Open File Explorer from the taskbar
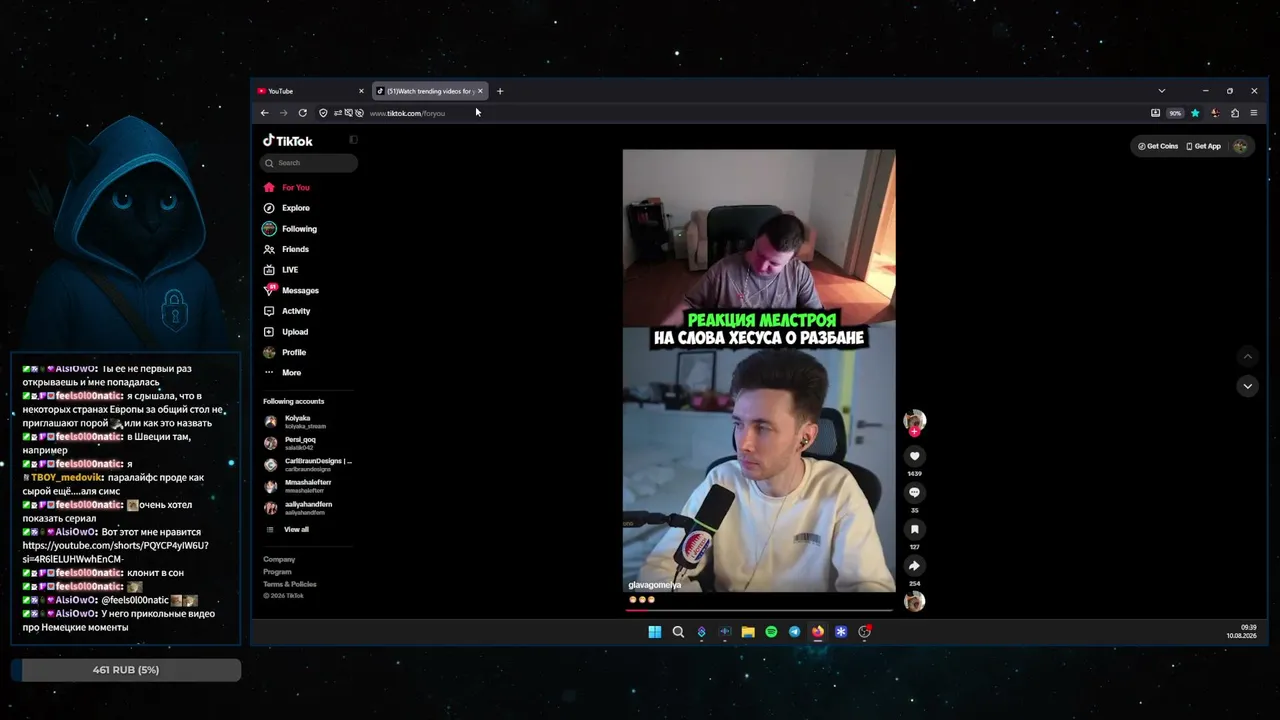 [x=748, y=632]
